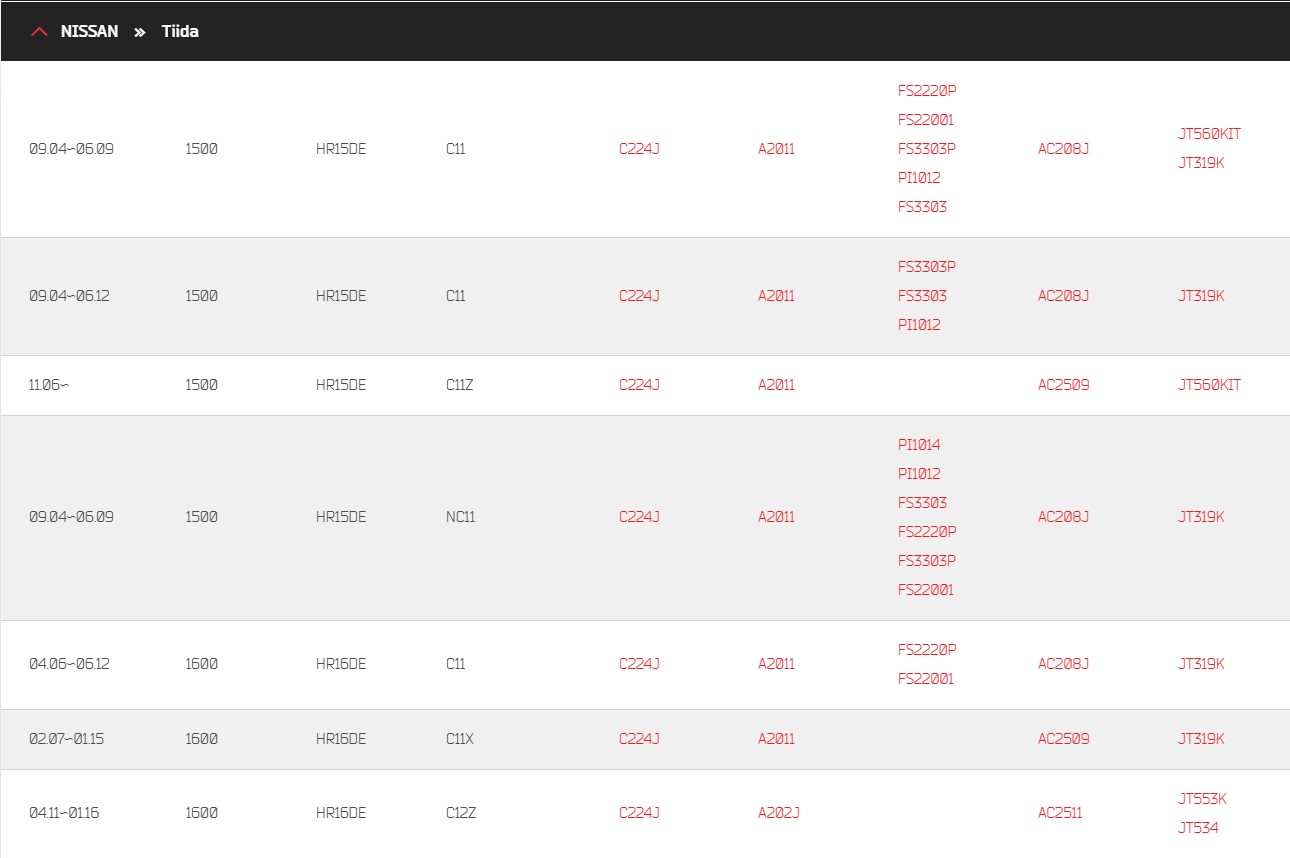Click AC2509 in the C11X row

click(x=1064, y=739)
